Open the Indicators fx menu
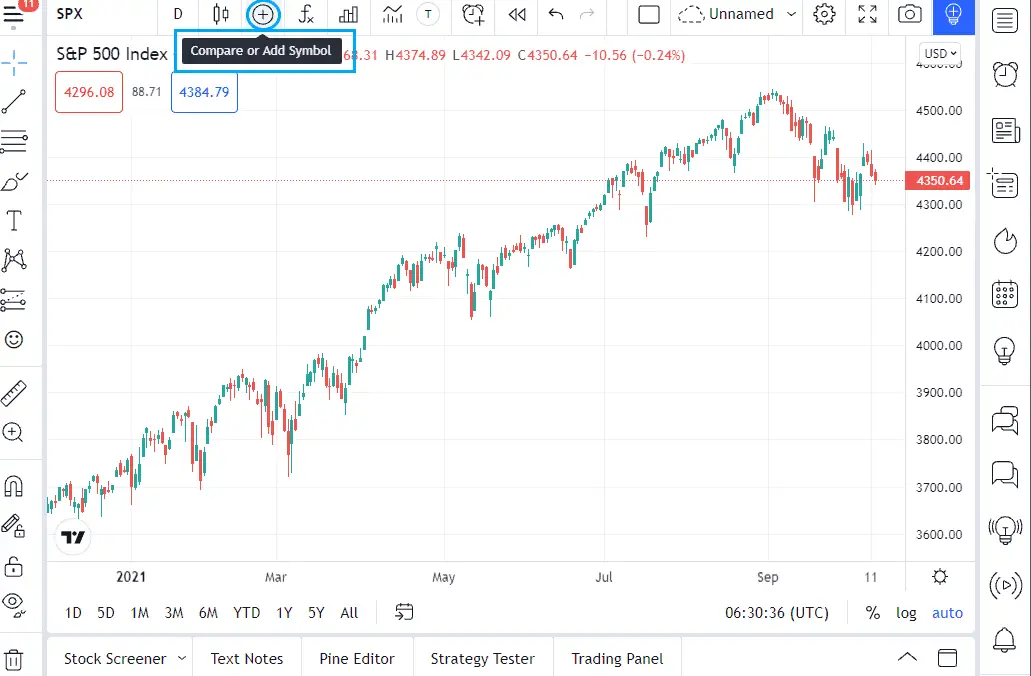 306,14
